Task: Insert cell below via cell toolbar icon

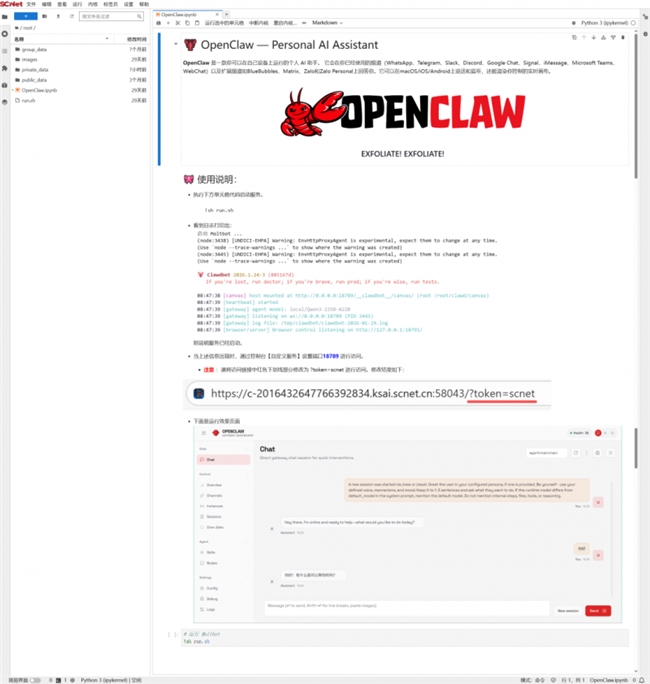Action: point(613,38)
